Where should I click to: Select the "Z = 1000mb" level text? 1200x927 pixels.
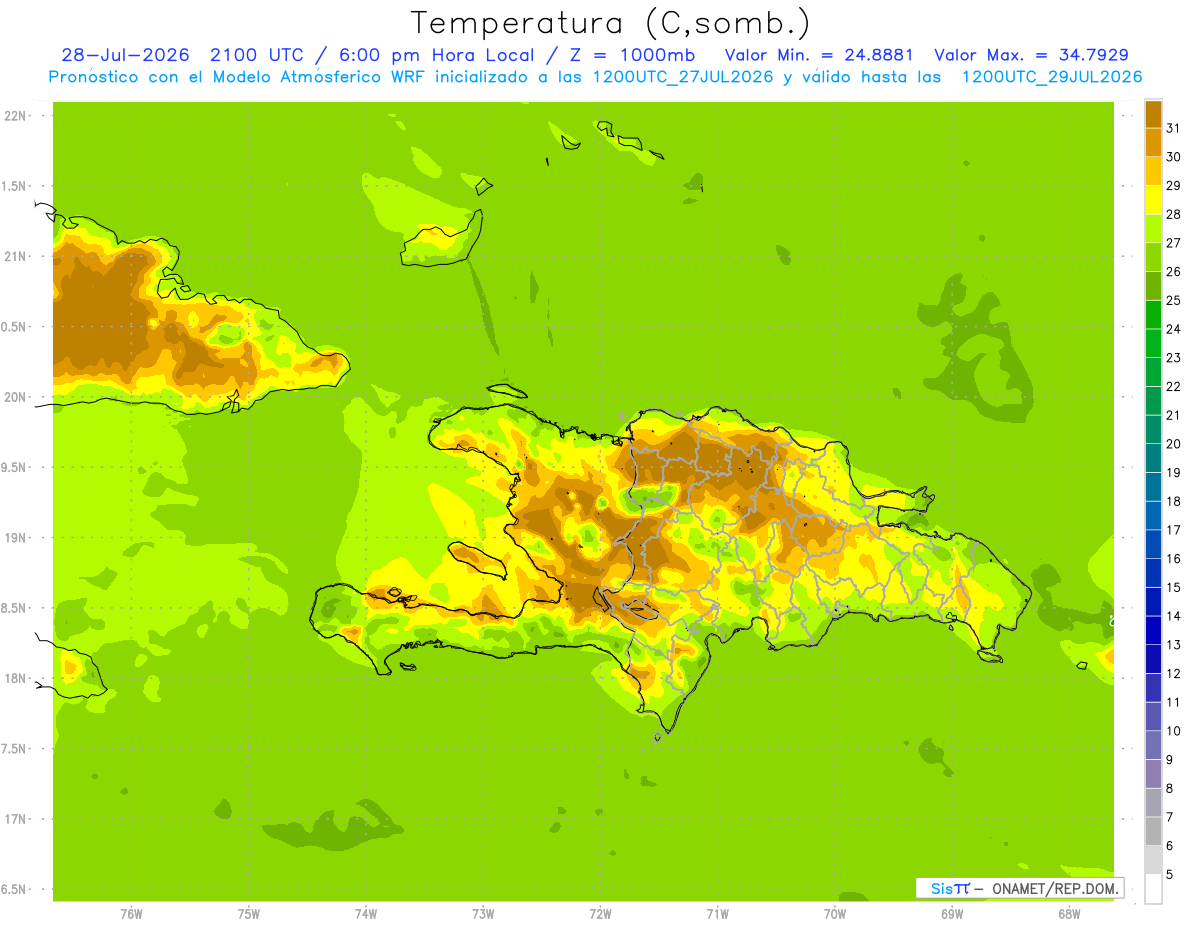point(632,55)
